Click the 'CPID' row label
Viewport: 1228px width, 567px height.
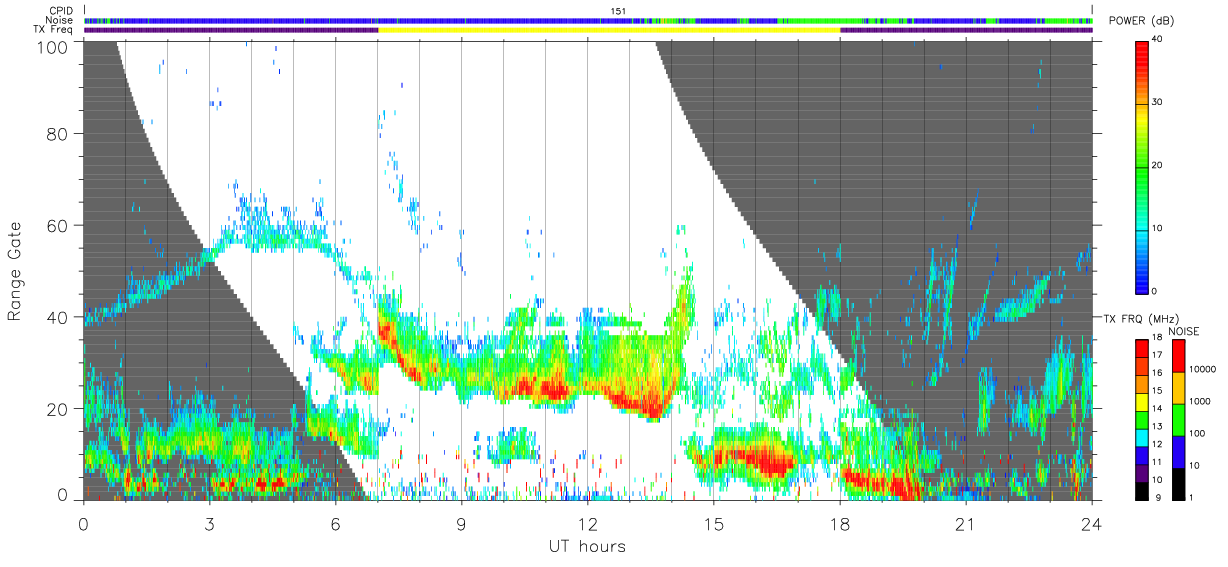coord(61,11)
